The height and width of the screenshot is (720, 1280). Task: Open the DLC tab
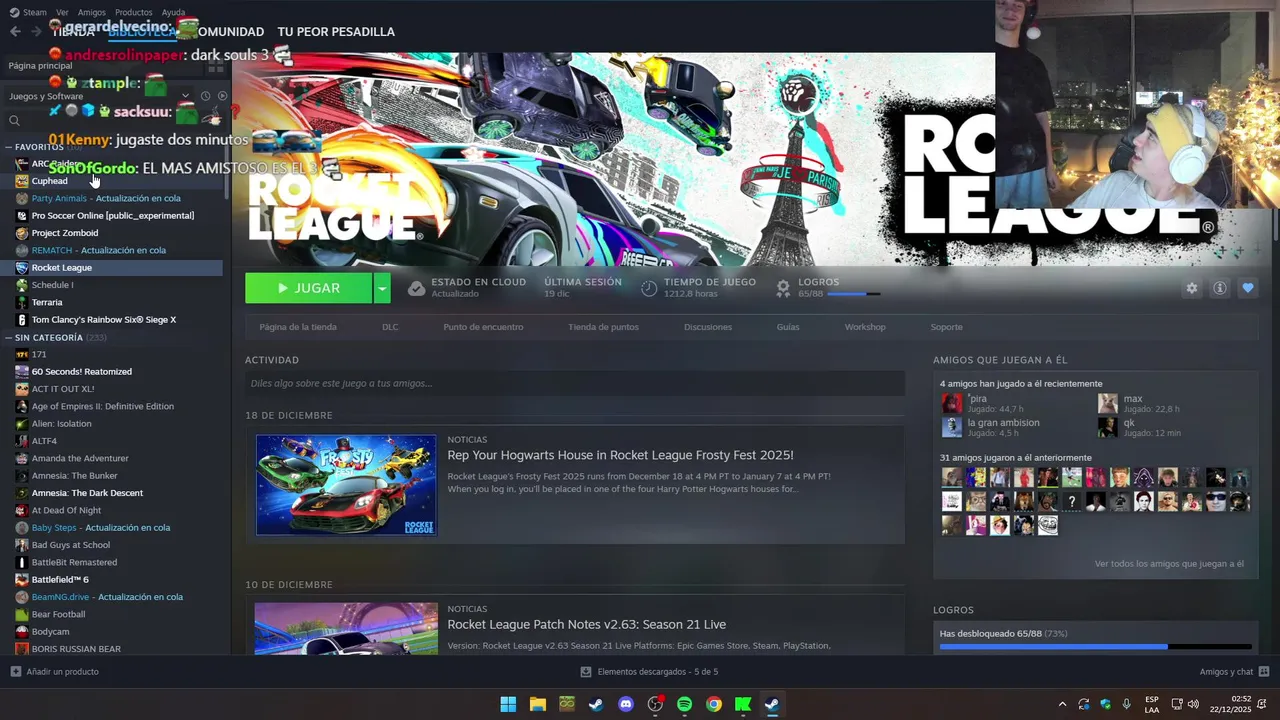pyautogui.click(x=390, y=327)
